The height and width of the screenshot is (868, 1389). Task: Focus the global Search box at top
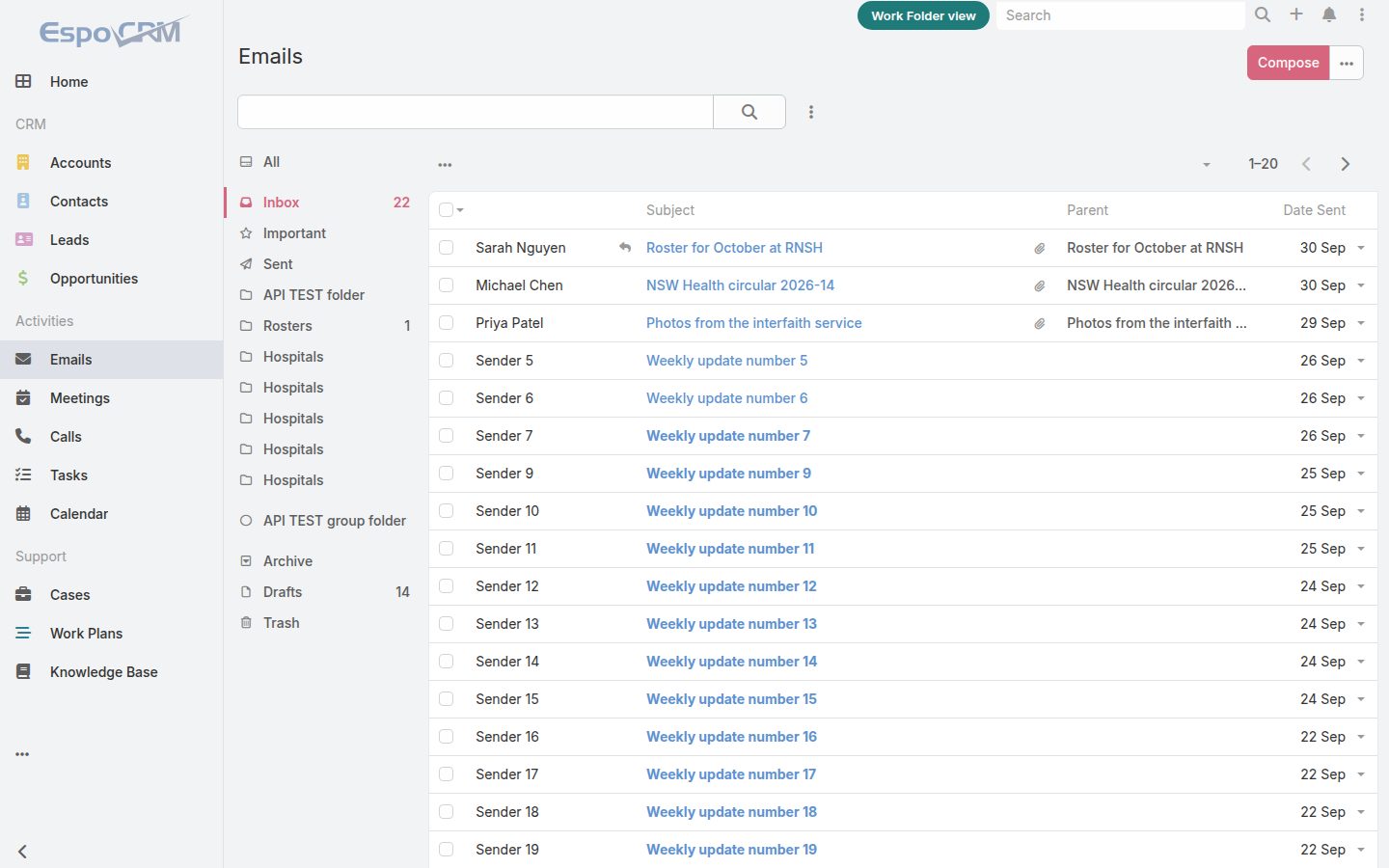1120,15
